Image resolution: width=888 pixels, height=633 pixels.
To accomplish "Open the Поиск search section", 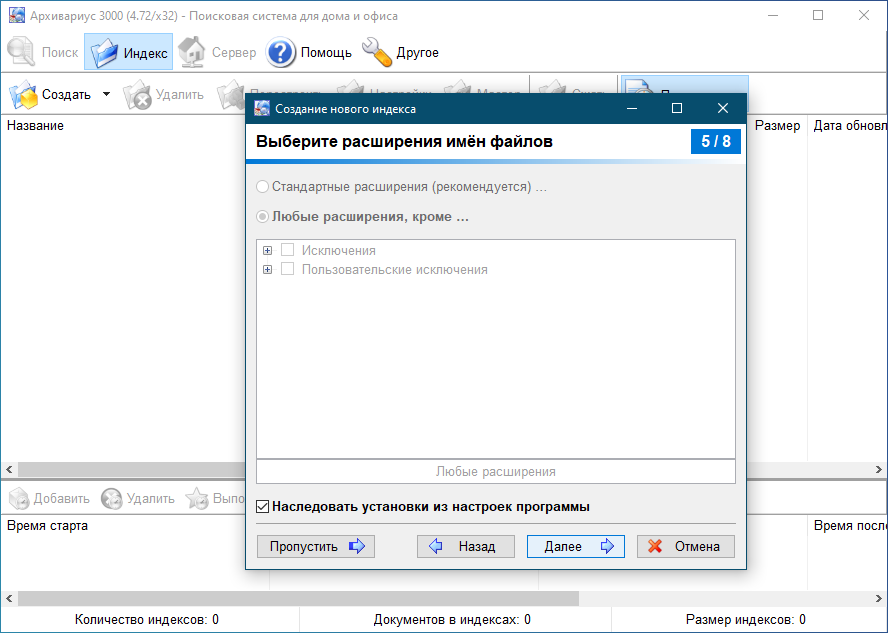I will [42, 52].
